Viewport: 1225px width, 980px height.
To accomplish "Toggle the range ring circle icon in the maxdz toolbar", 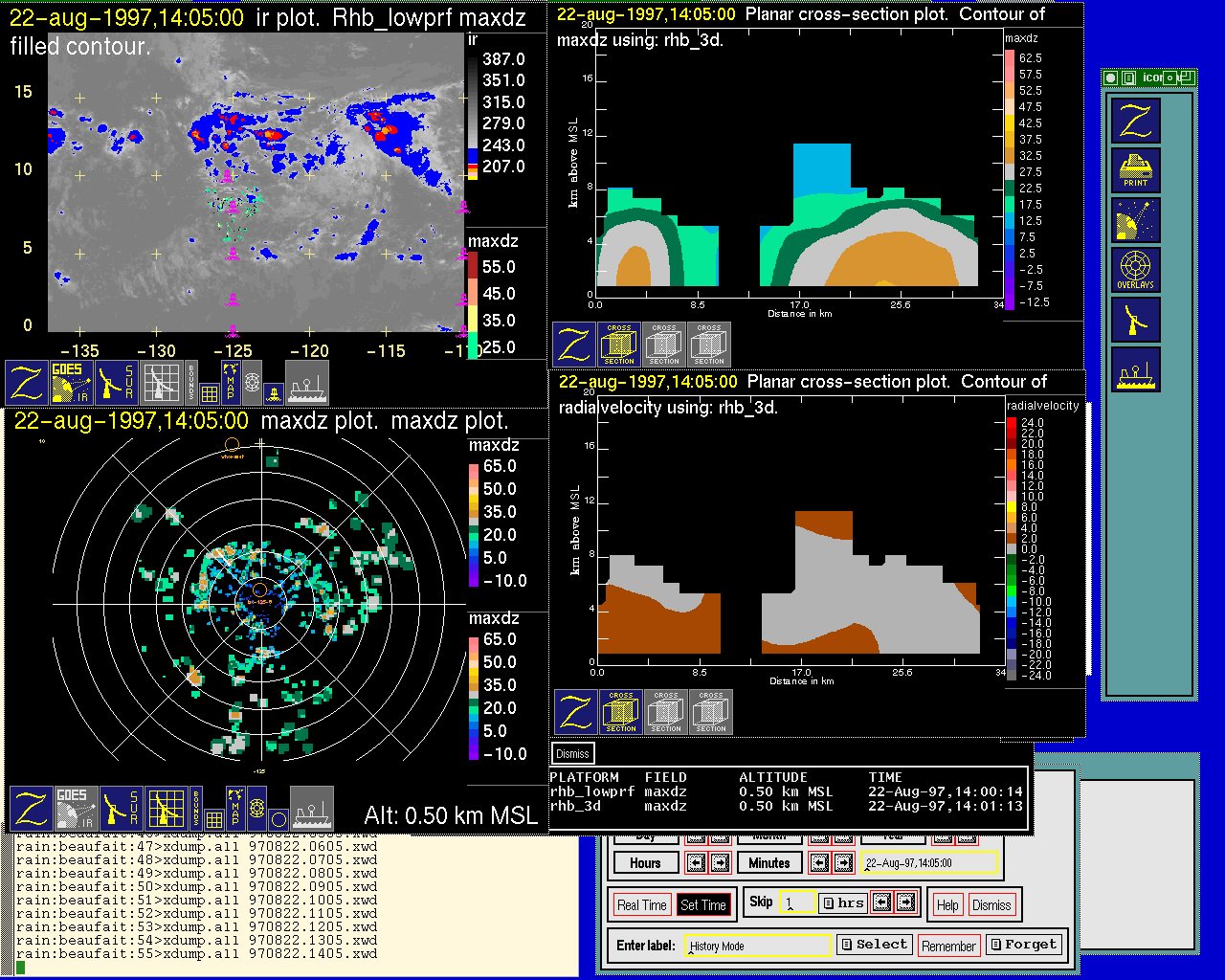I will tap(278, 819).
